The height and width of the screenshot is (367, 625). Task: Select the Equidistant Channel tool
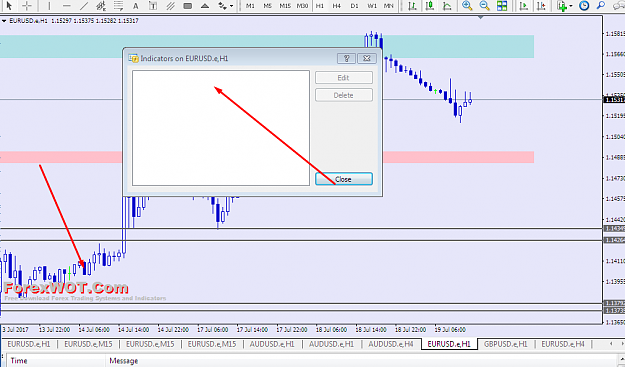tap(101, 6)
